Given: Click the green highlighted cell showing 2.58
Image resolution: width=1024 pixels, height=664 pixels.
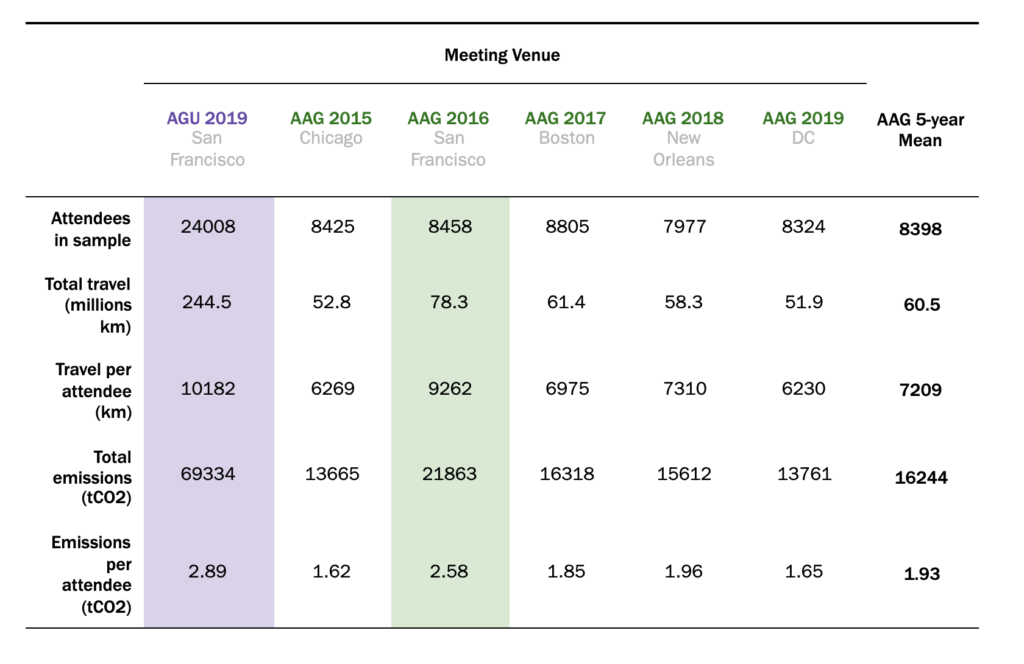Looking at the screenshot, I should coord(448,572).
